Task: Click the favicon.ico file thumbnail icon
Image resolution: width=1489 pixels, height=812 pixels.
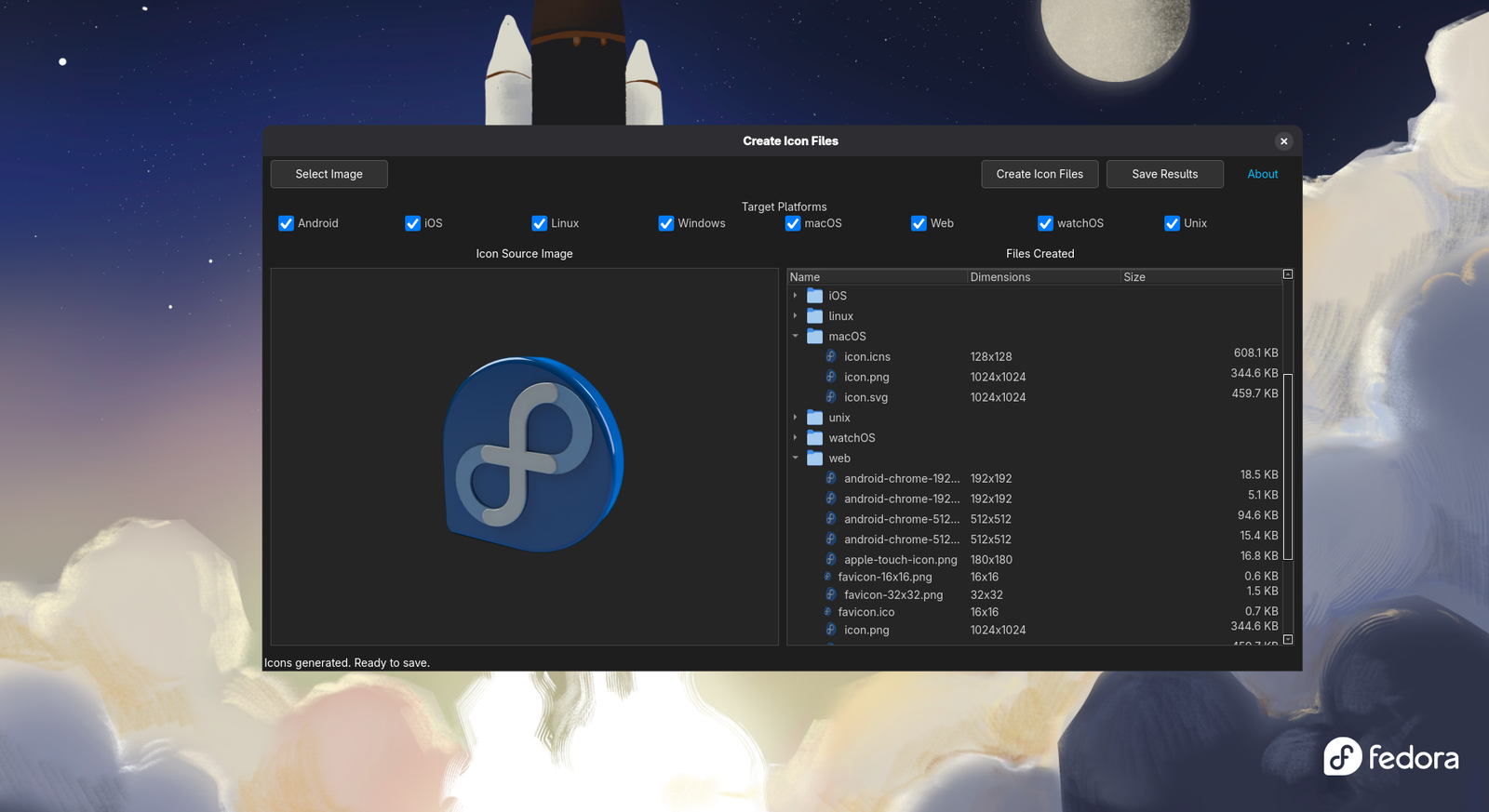Action: click(827, 612)
